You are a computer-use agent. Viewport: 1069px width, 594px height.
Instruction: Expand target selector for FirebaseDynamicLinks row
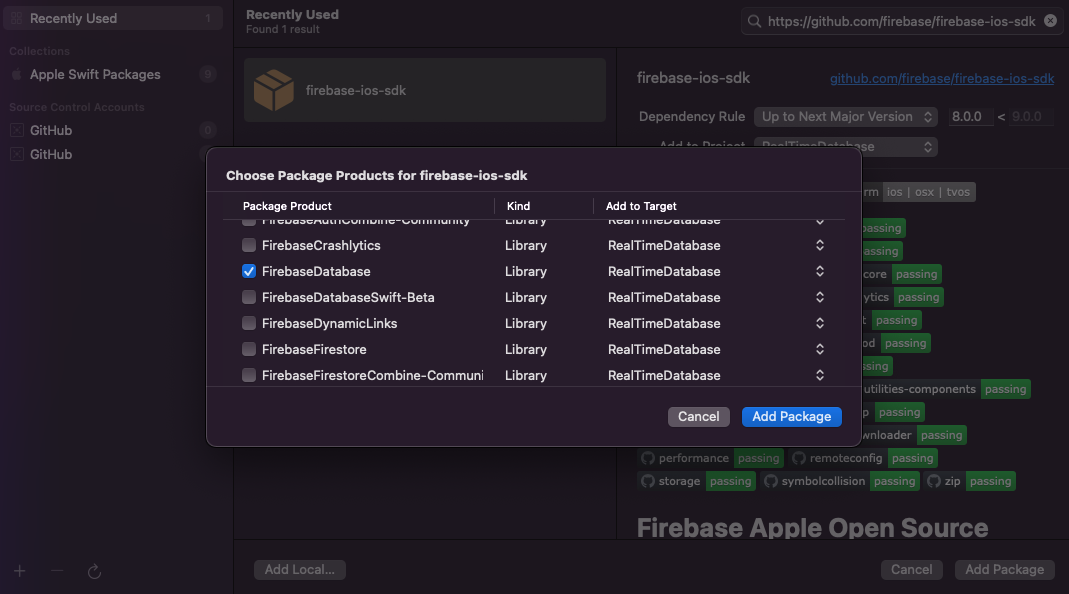point(820,323)
